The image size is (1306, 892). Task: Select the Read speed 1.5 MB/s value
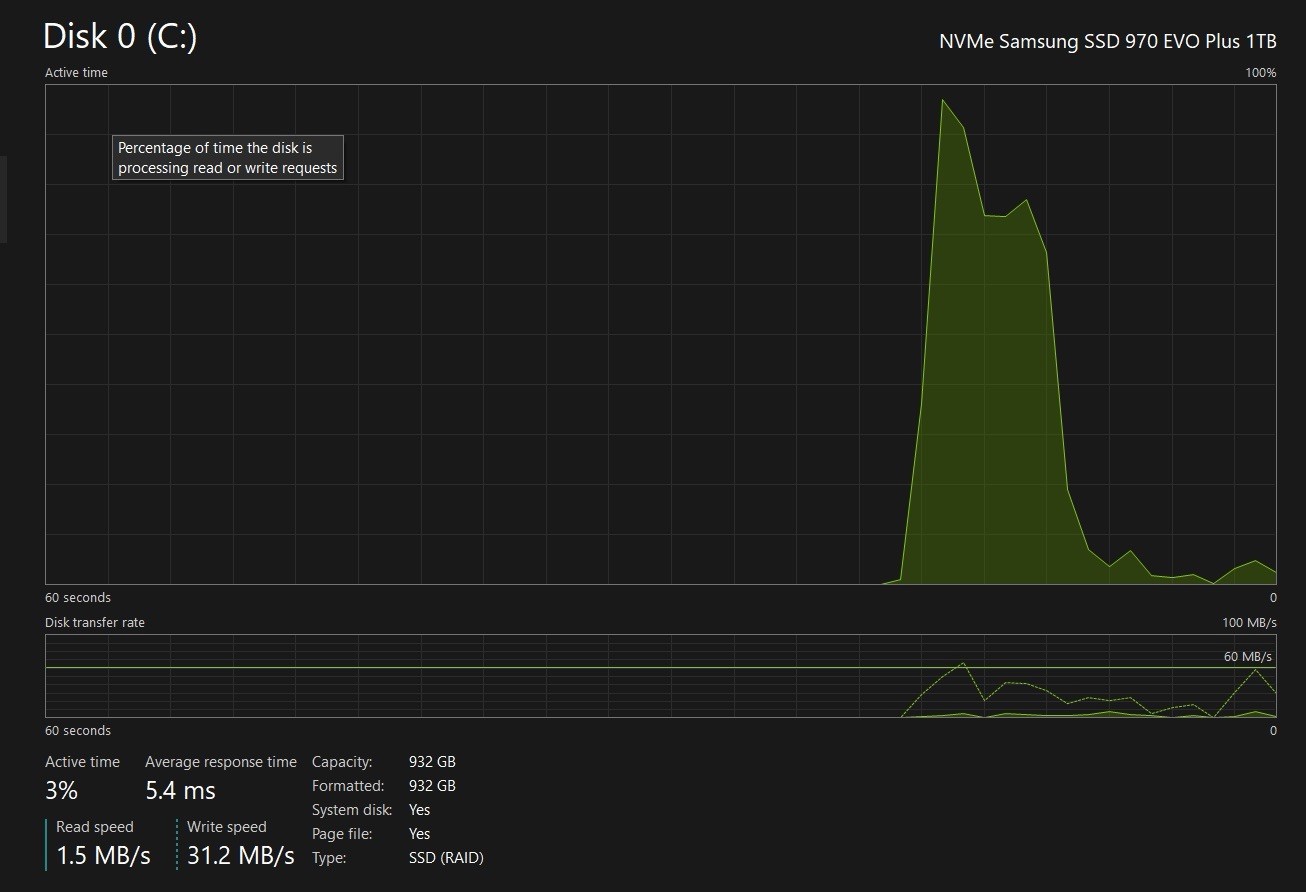(x=103, y=856)
